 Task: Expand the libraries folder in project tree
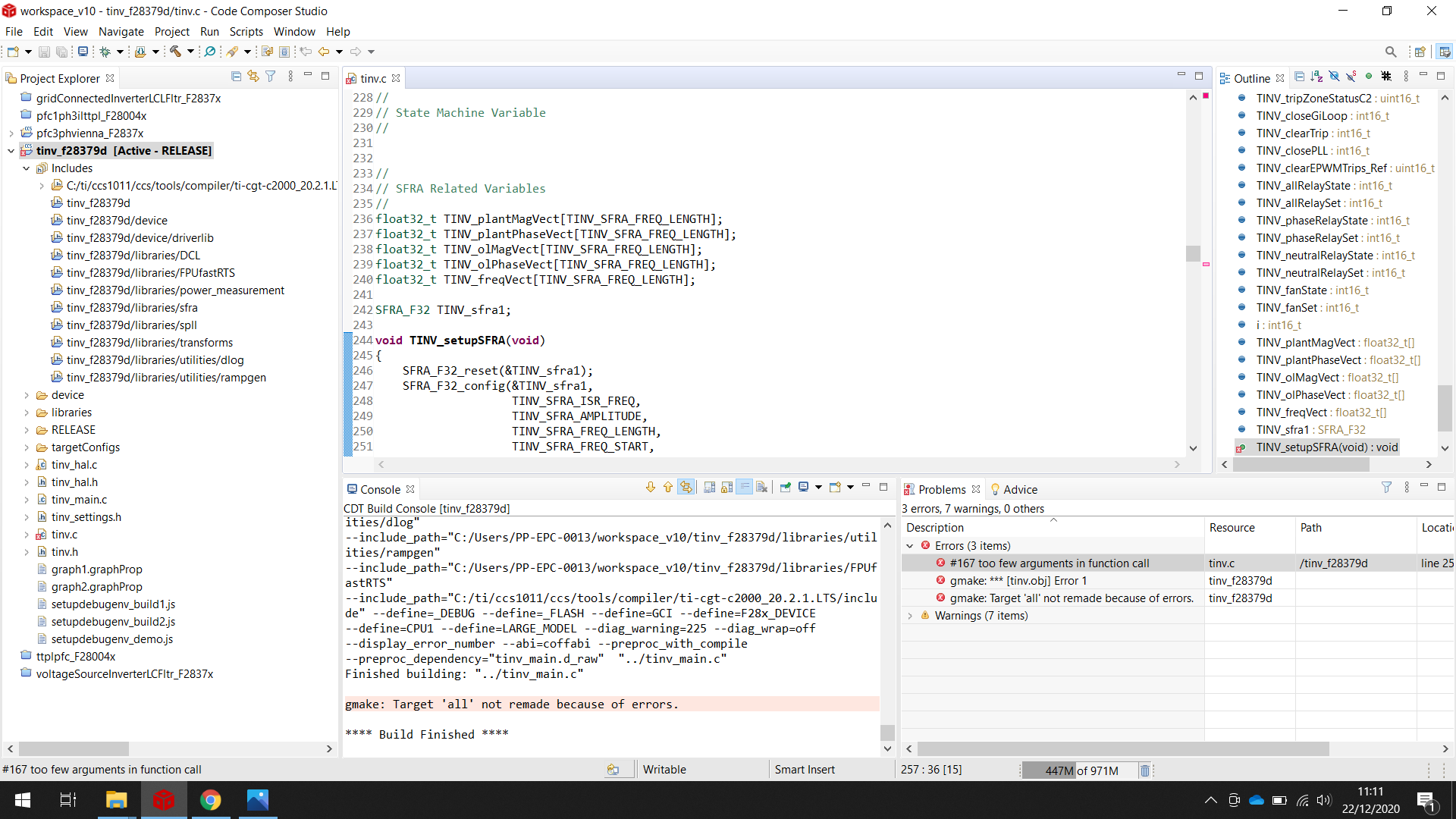[27, 413]
